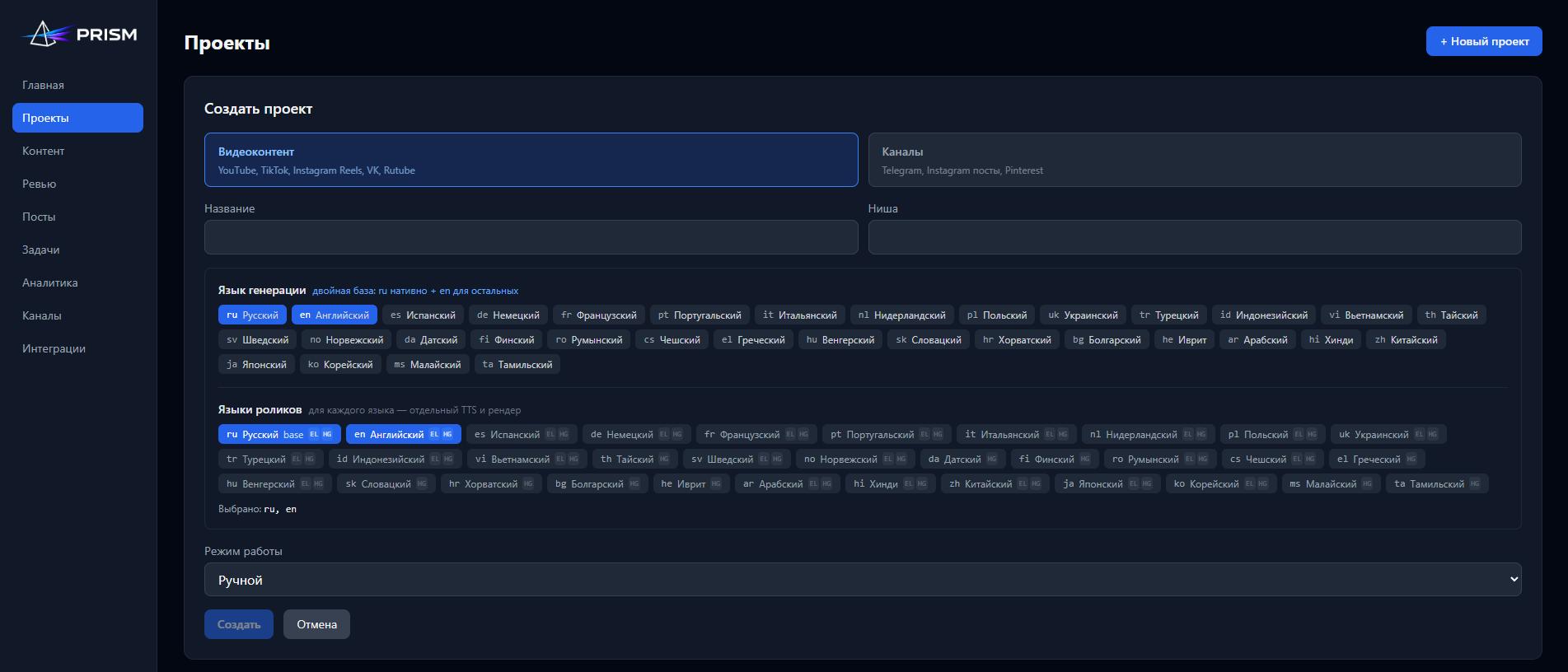Add Турецкий in Языки роликов
The width and height of the screenshot is (1568, 672).
click(270, 459)
